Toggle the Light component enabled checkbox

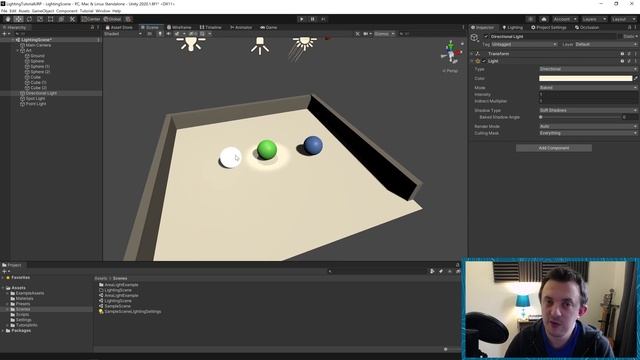484,61
